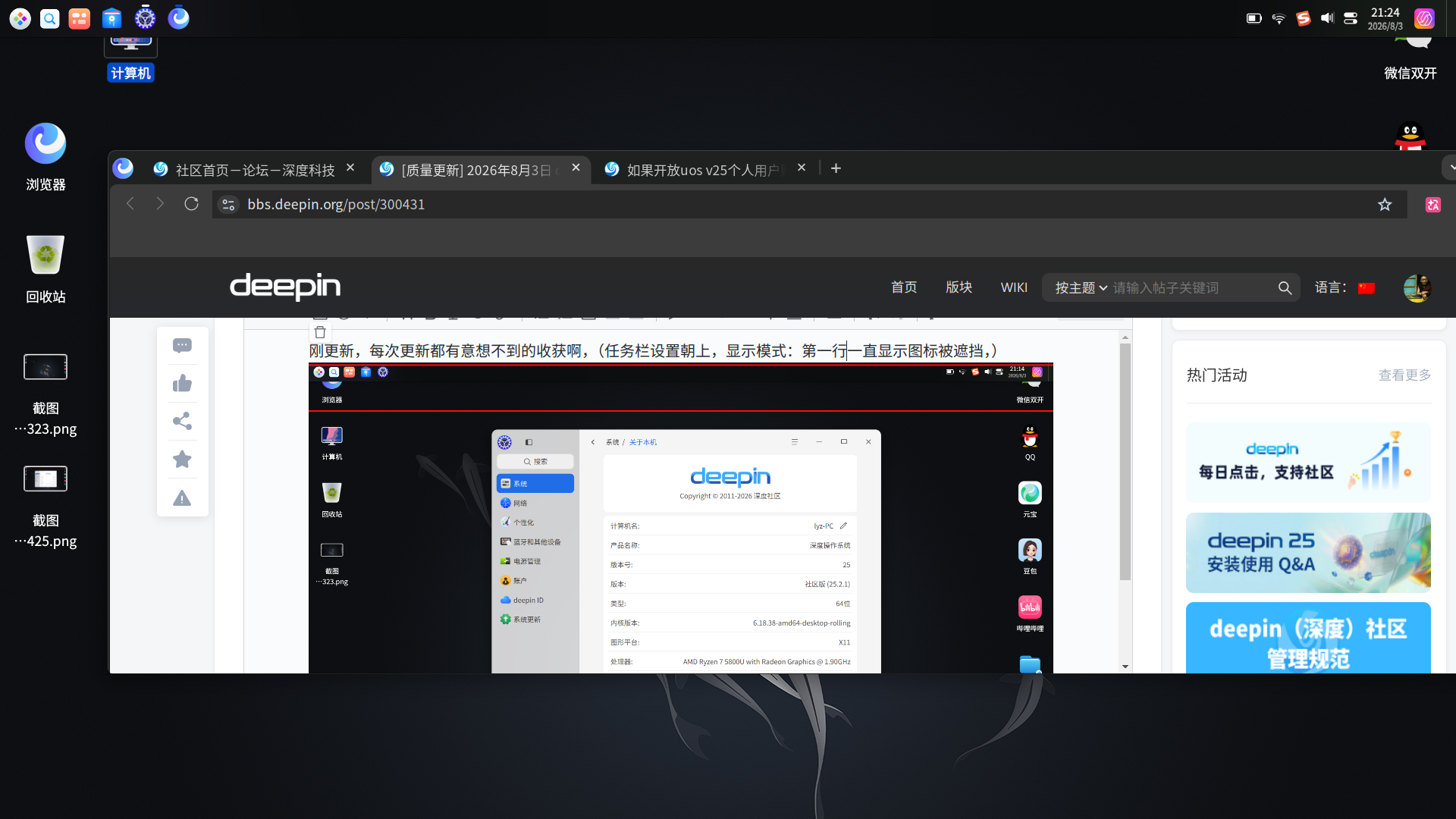Launch the app store from the top panel

[111, 18]
